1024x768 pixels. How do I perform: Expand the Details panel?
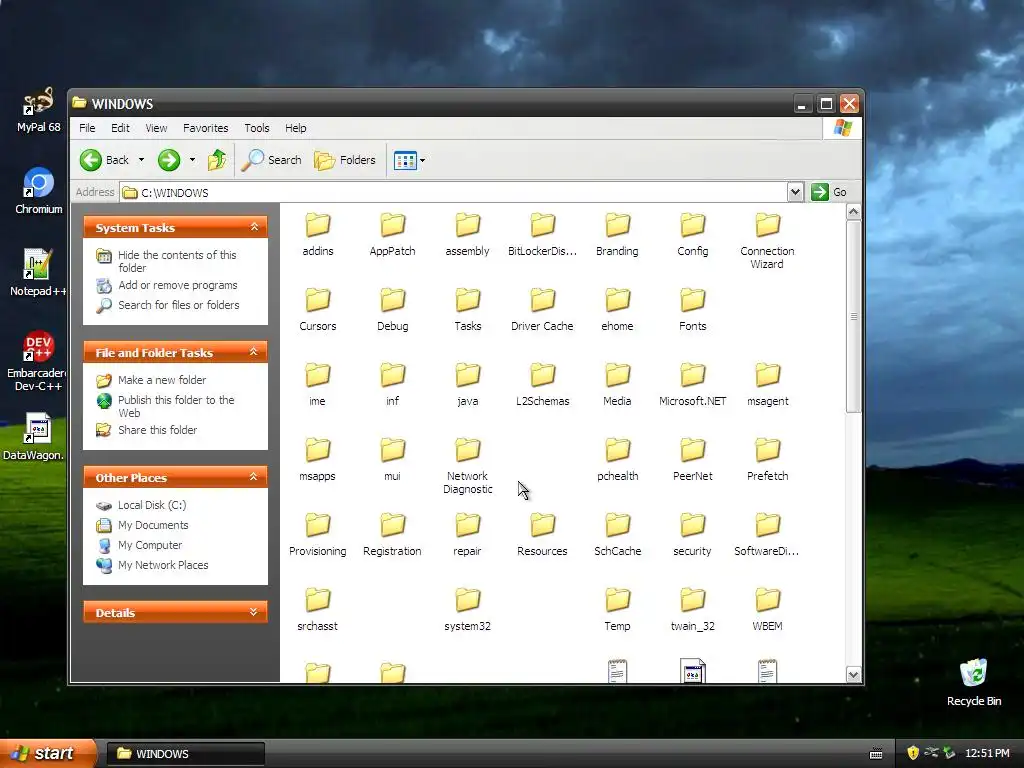click(x=254, y=612)
